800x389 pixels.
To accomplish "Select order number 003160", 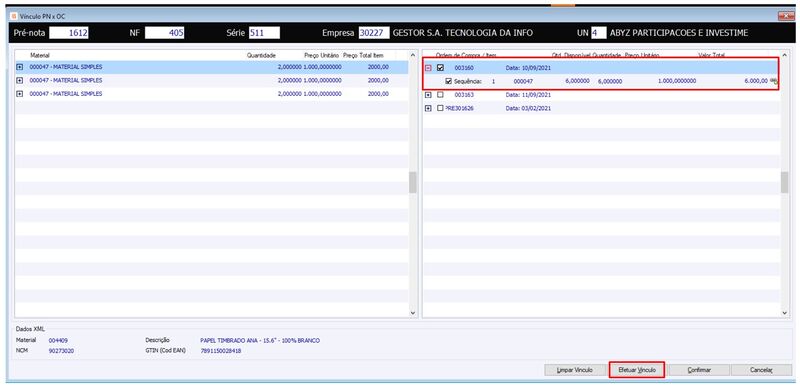I will 464,67.
